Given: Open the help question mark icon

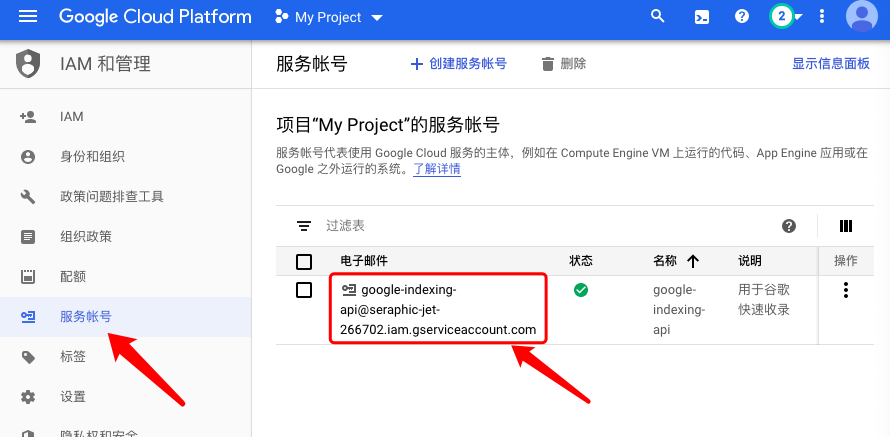Looking at the screenshot, I should click(x=742, y=16).
